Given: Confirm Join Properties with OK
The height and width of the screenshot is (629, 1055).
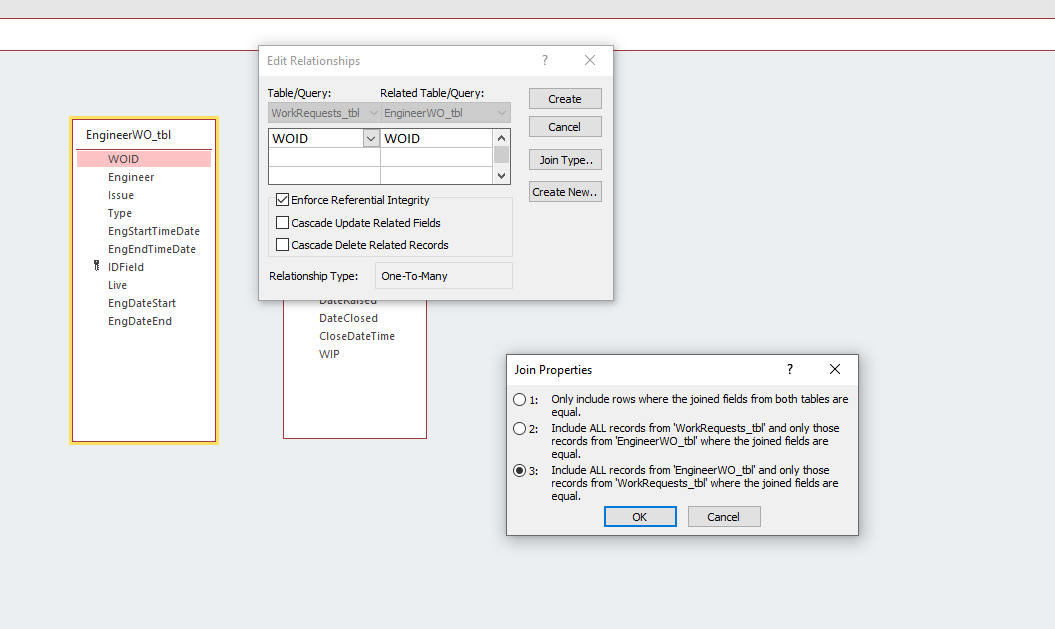Looking at the screenshot, I should (640, 517).
